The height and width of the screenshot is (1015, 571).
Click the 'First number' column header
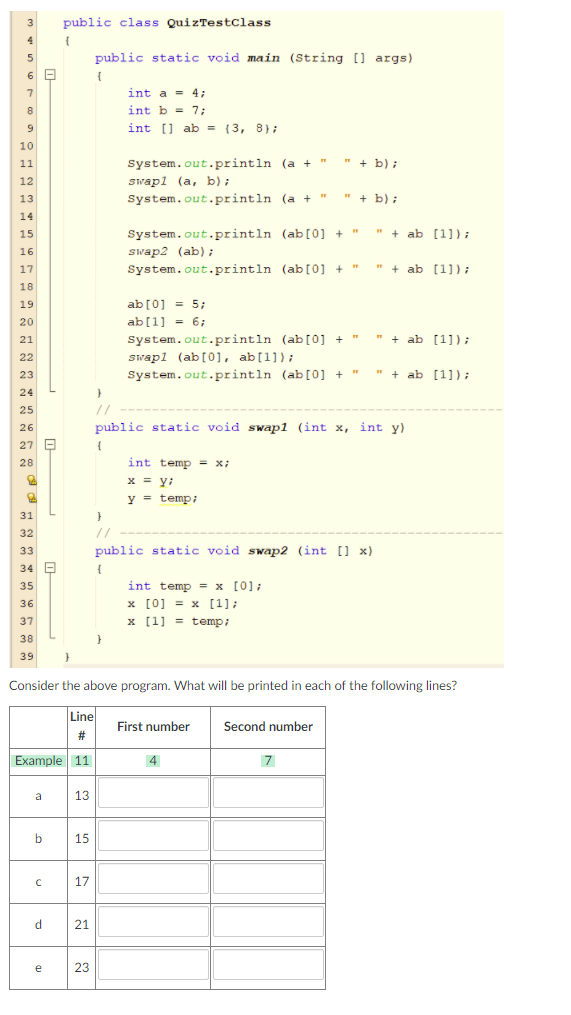(153, 727)
